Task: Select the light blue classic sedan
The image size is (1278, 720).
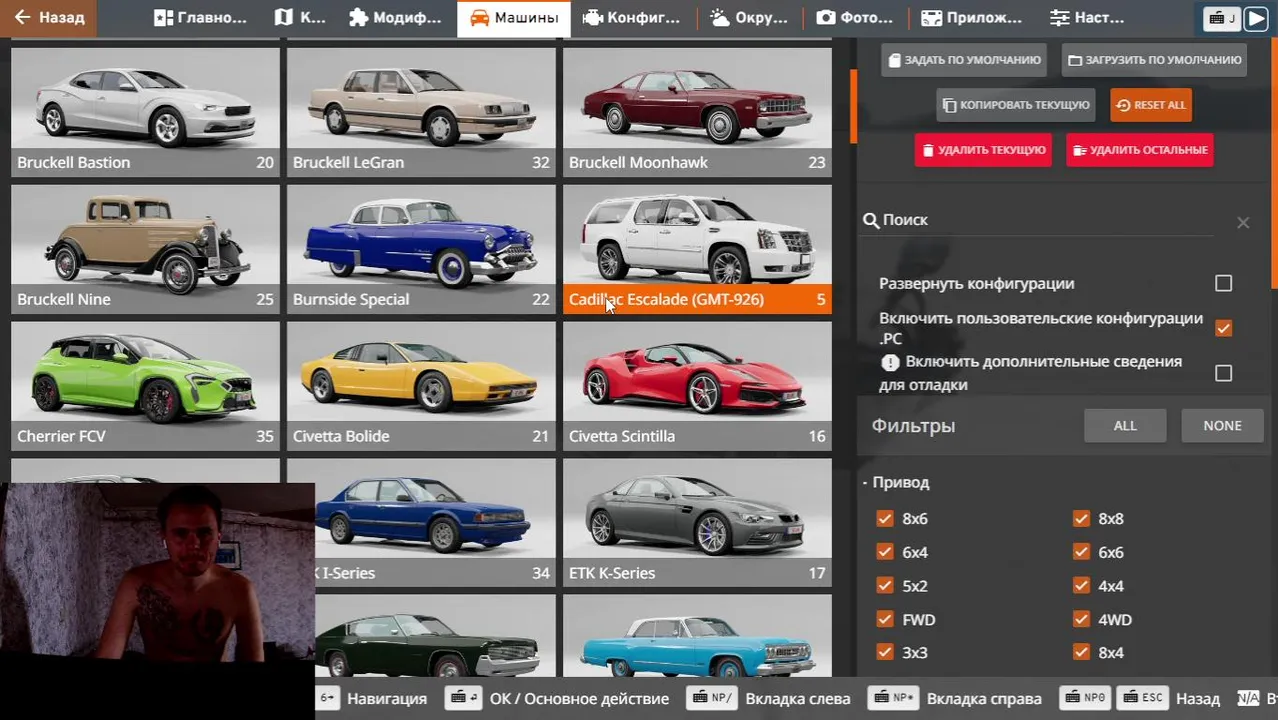Action: coord(697,636)
